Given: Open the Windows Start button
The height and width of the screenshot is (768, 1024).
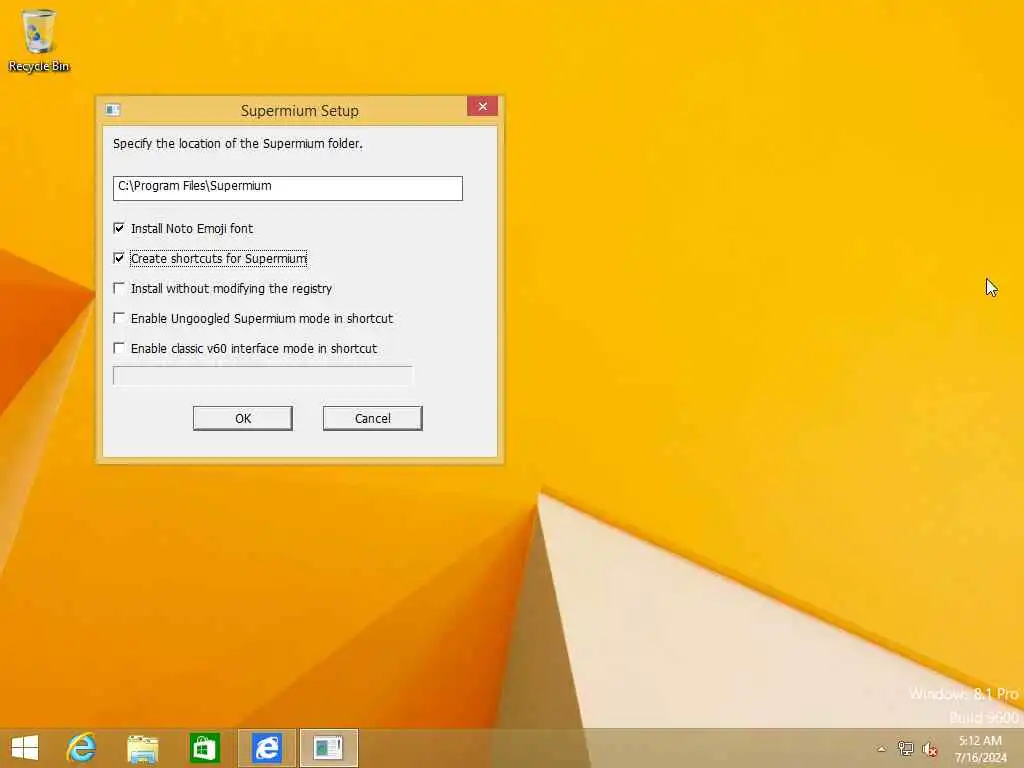Looking at the screenshot, I should (25, 748).
